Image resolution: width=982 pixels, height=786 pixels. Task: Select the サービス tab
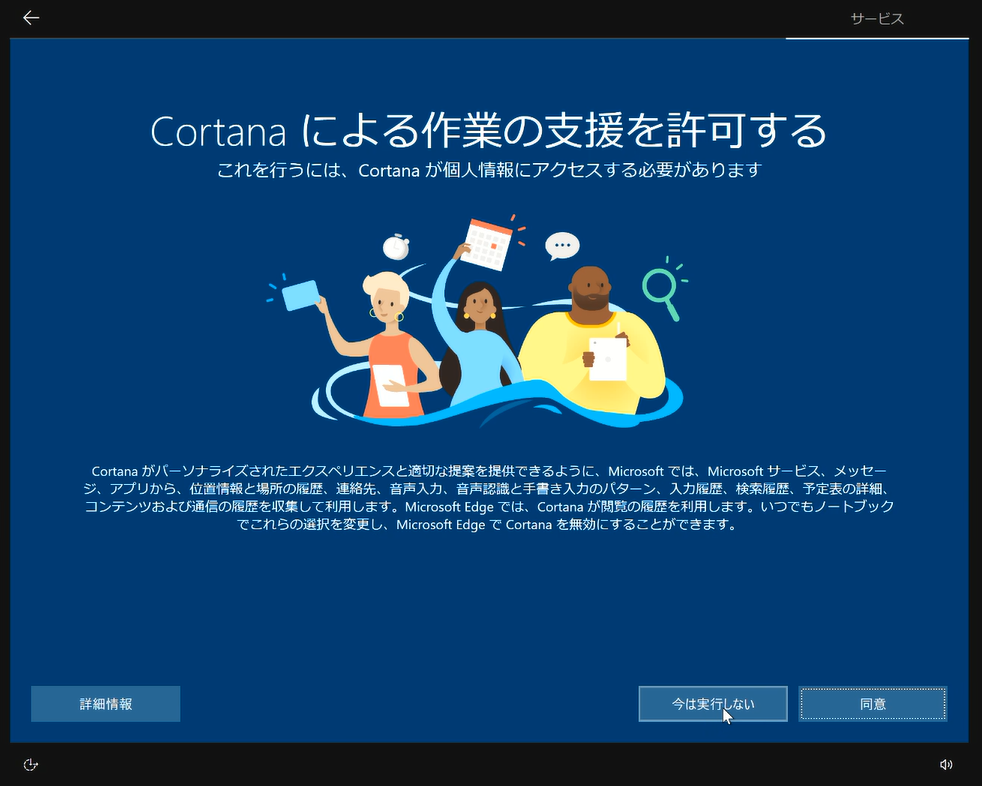(877, 19)
